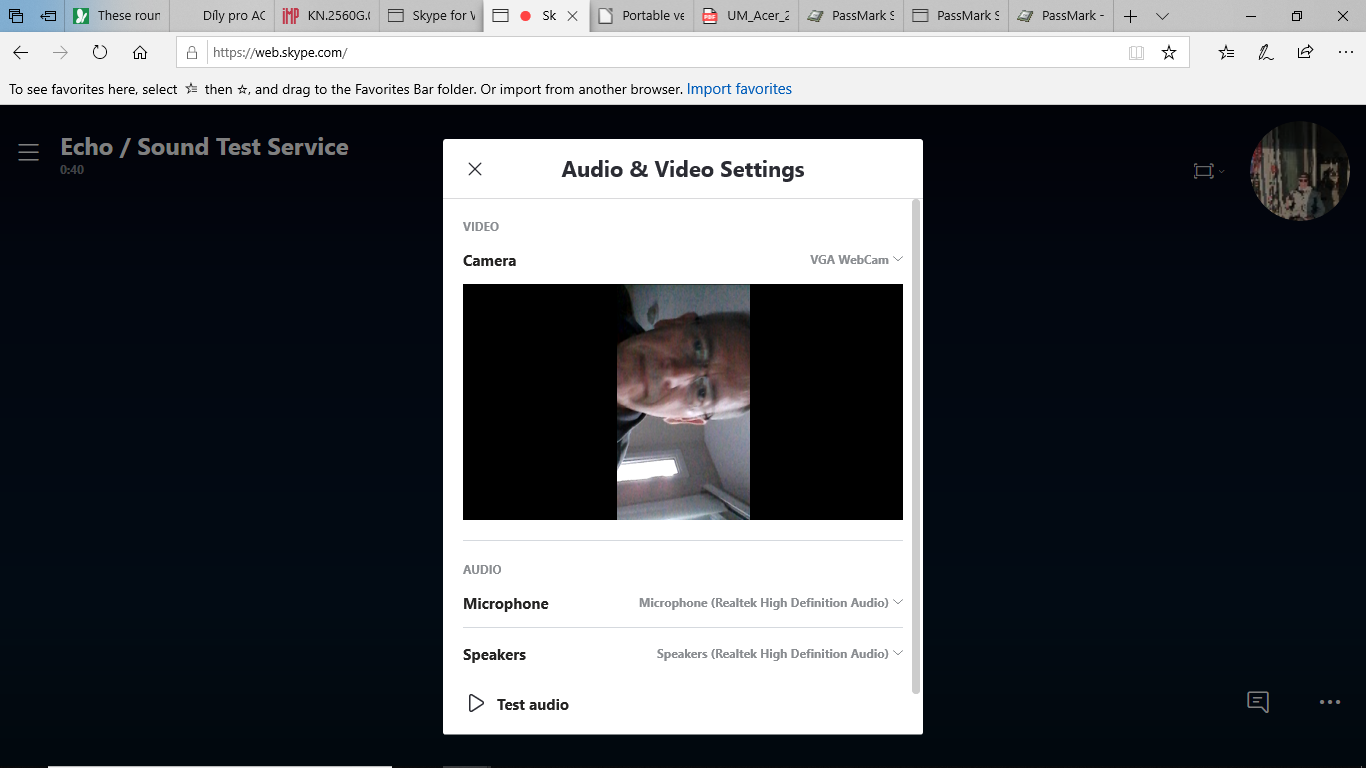The height and width of the screenshot is (768, 1366).
Task: Click the padlock site info icon
Action: [x=192, y=53]
